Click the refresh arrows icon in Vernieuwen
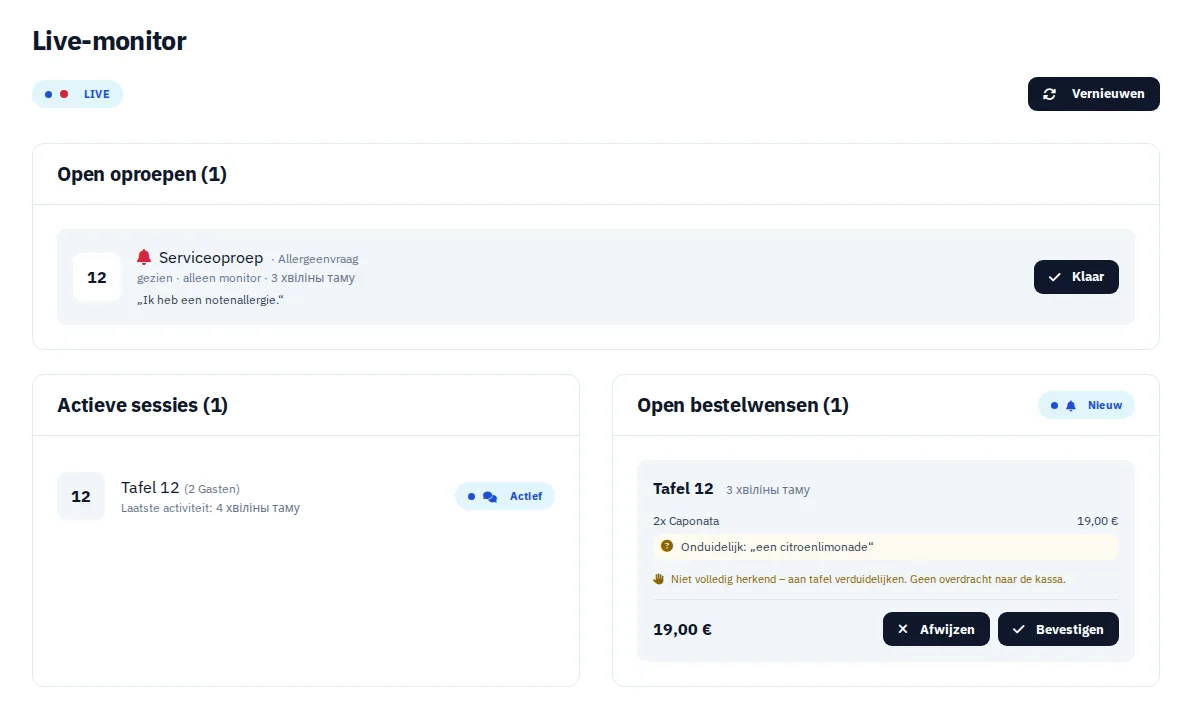 [1050, 94]
